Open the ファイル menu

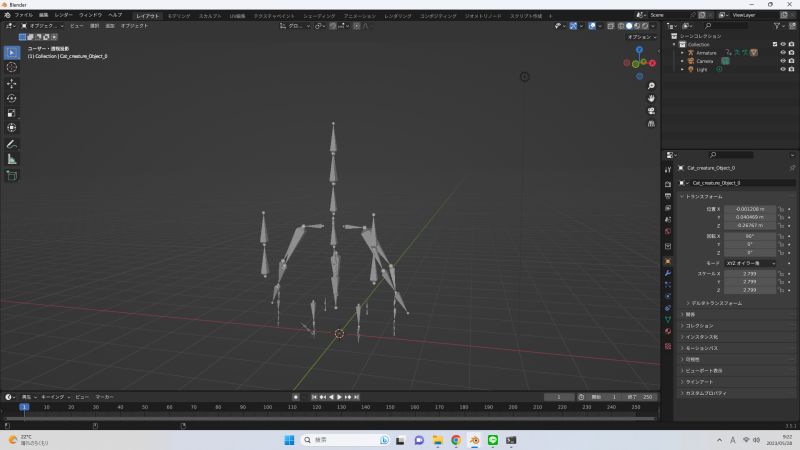23,15
